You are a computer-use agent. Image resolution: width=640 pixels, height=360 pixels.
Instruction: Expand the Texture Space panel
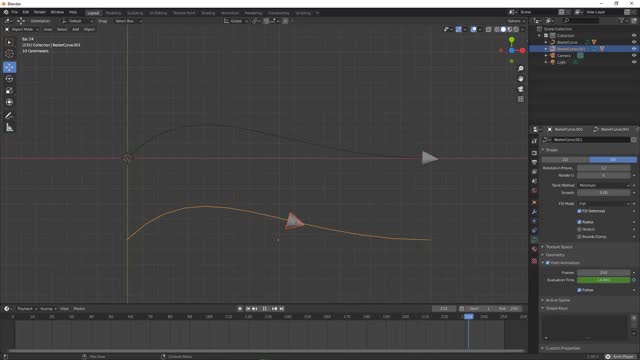coord(559,247)
